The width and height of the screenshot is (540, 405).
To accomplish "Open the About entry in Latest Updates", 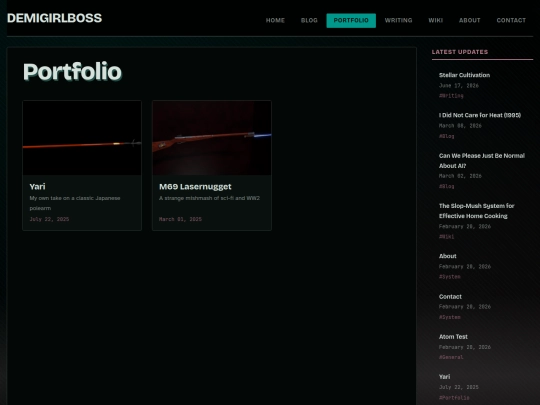I will (x=447, y=256).
